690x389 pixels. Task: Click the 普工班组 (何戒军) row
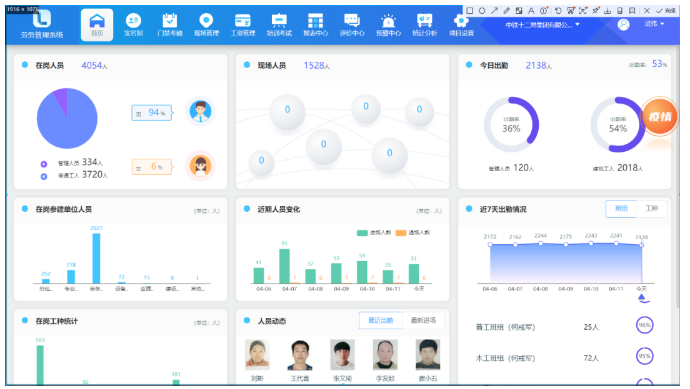tap(565, 326)
